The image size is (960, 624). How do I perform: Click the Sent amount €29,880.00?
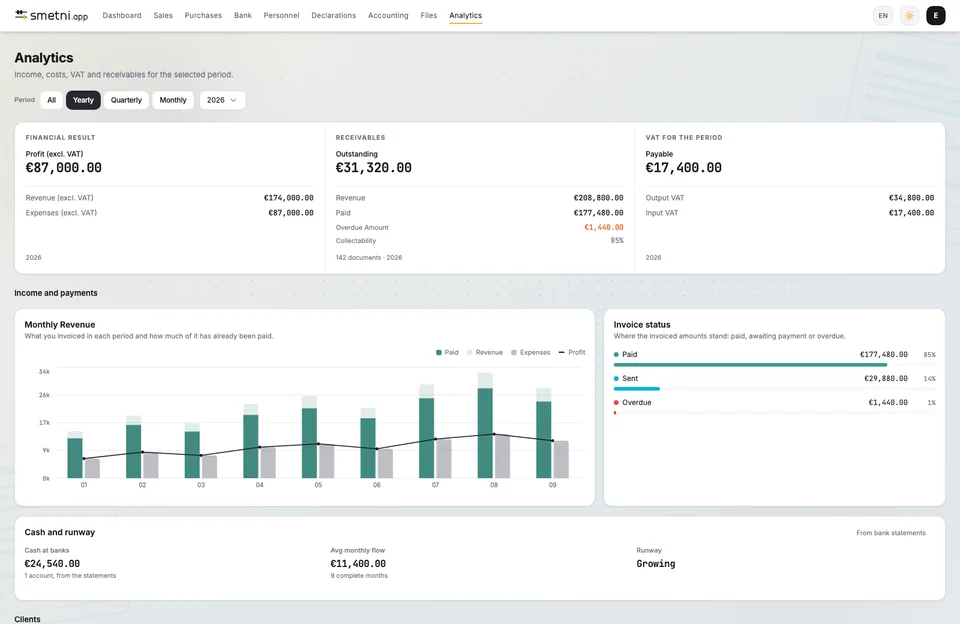[x=885, y=378]
